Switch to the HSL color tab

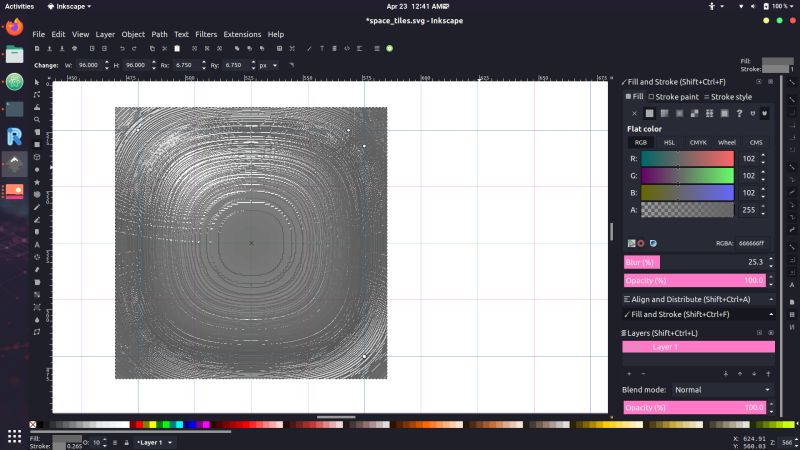(x=669, y=142)
